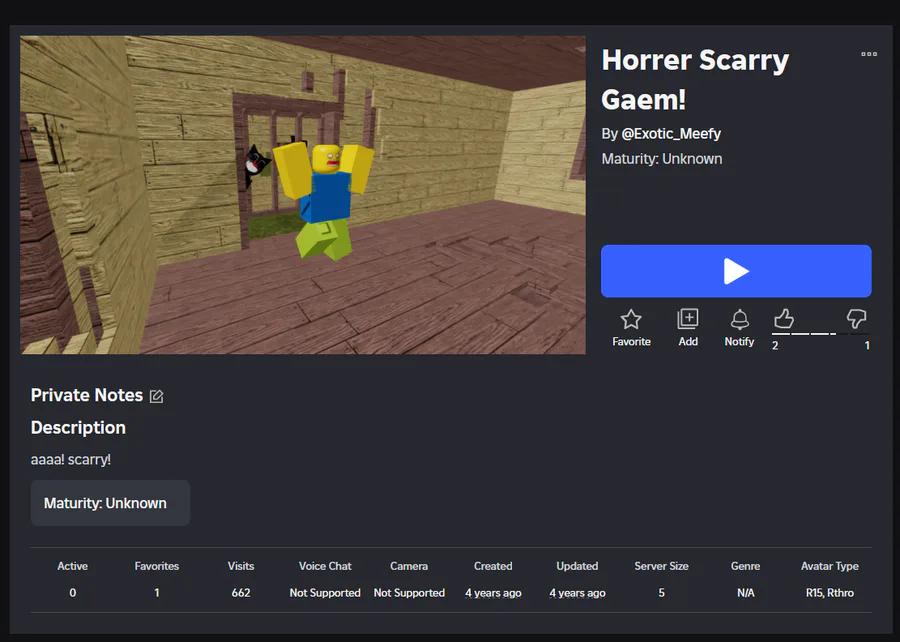The image size is (900, 642).
Task: Click the Maturity: Unknown box under description
Action: 110,503
